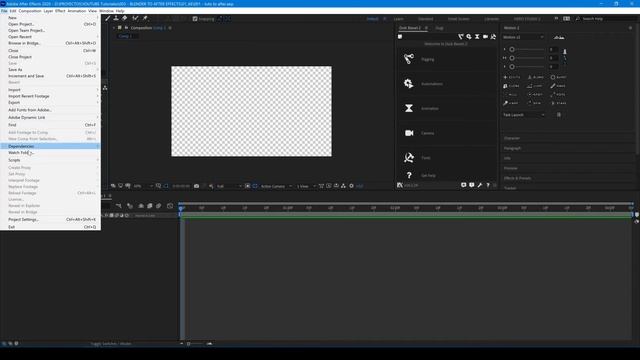Toggle Toggle Switches / Modes in timeline
Screen dimensions: 640x360
coord(111,344)
